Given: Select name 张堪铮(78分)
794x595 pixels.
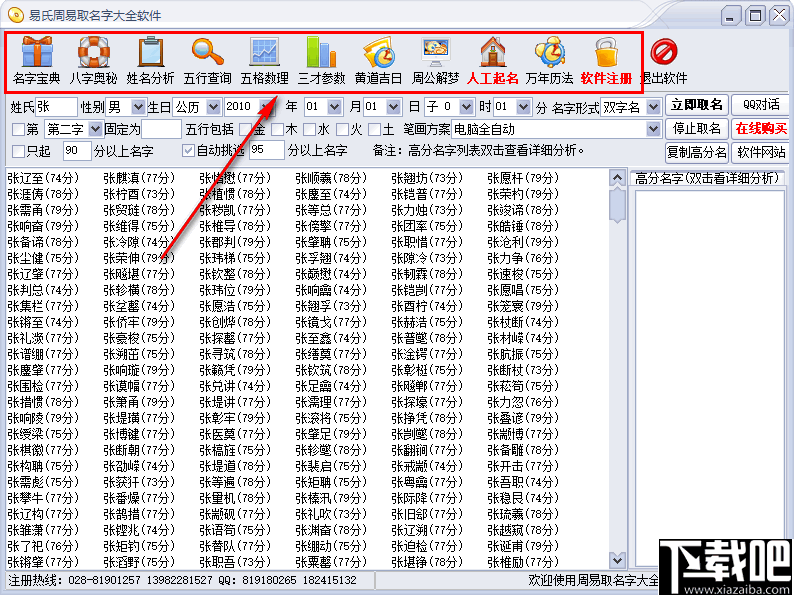Looking at the screenshot, I should 427,562.
